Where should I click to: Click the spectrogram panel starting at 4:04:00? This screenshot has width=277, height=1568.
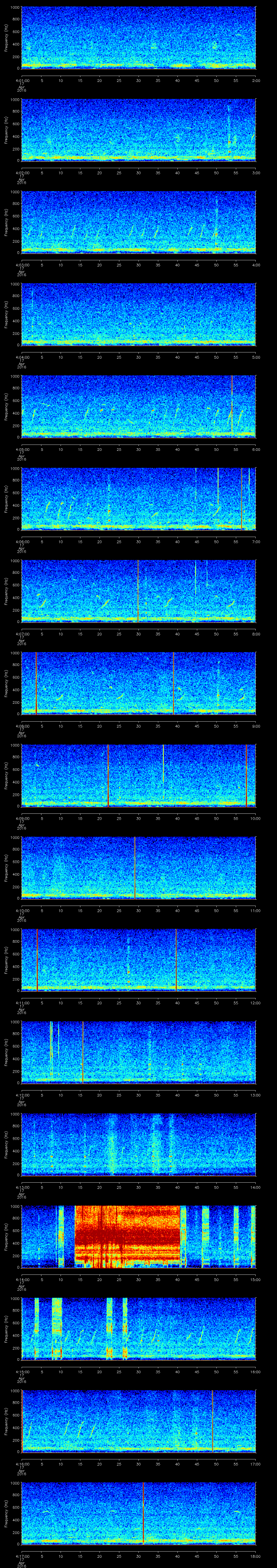(139, 314)
